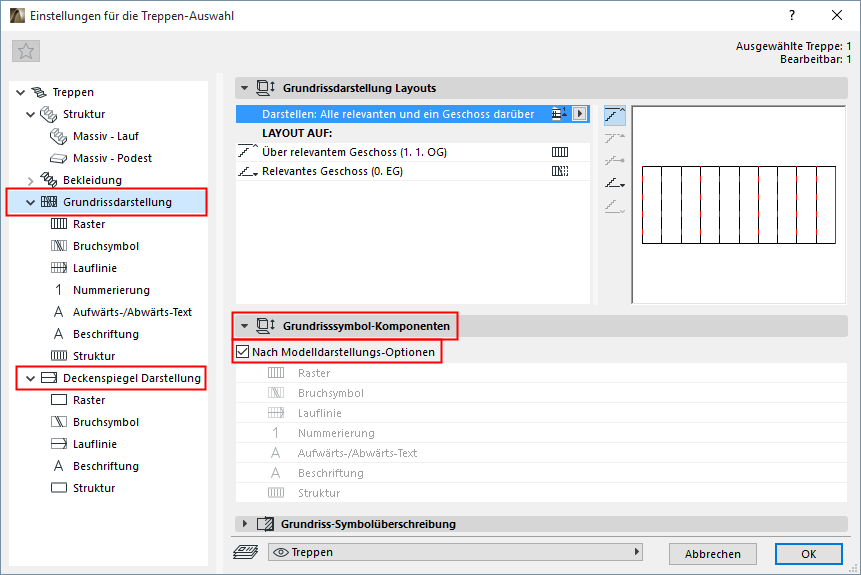The width and height of the screenshot is (861, 575).
Task: Open Lauflinie under Deckenspiegel Darstellung
Action: coord(95,444)
